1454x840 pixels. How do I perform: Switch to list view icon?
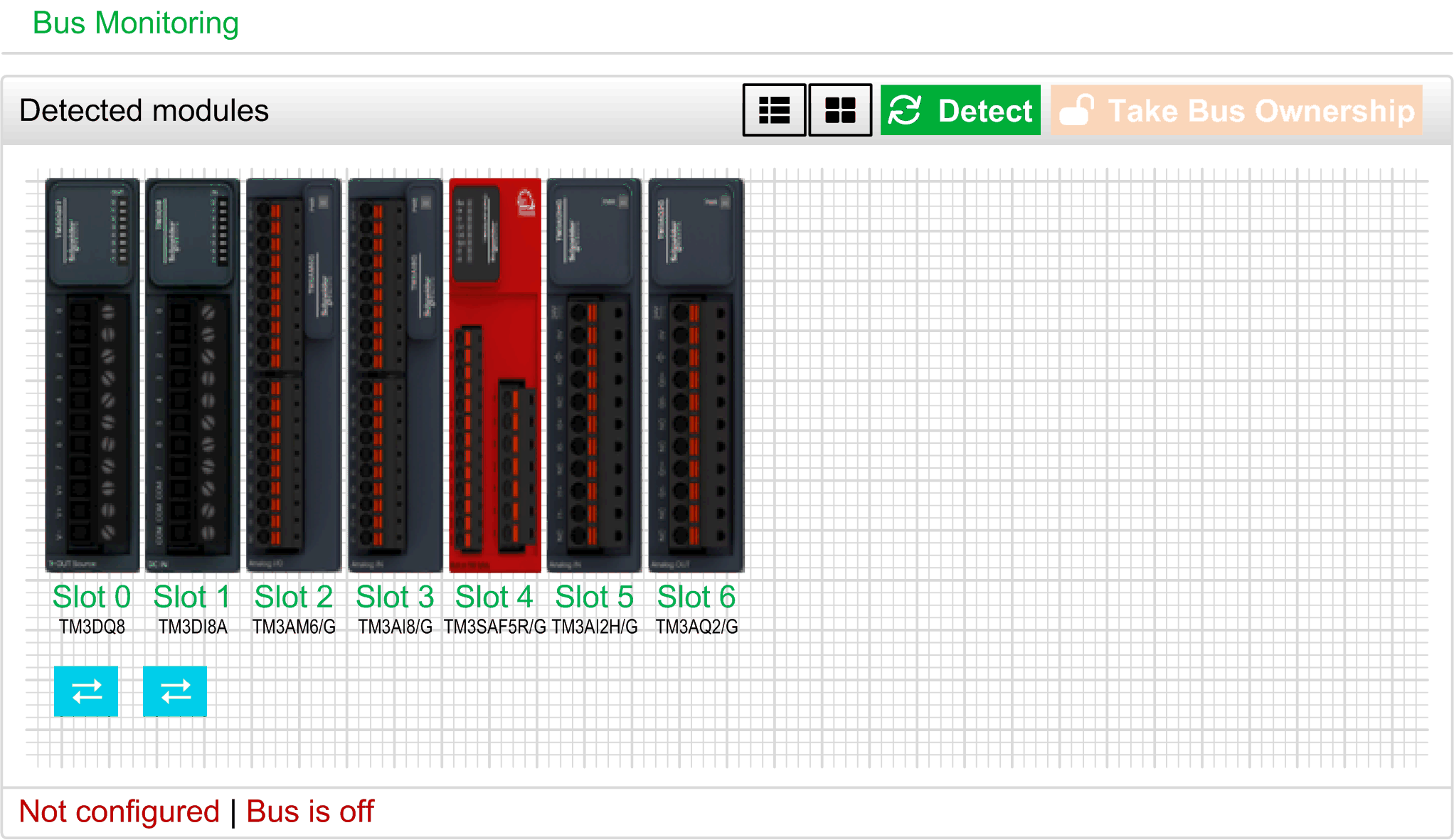point(774,110)
